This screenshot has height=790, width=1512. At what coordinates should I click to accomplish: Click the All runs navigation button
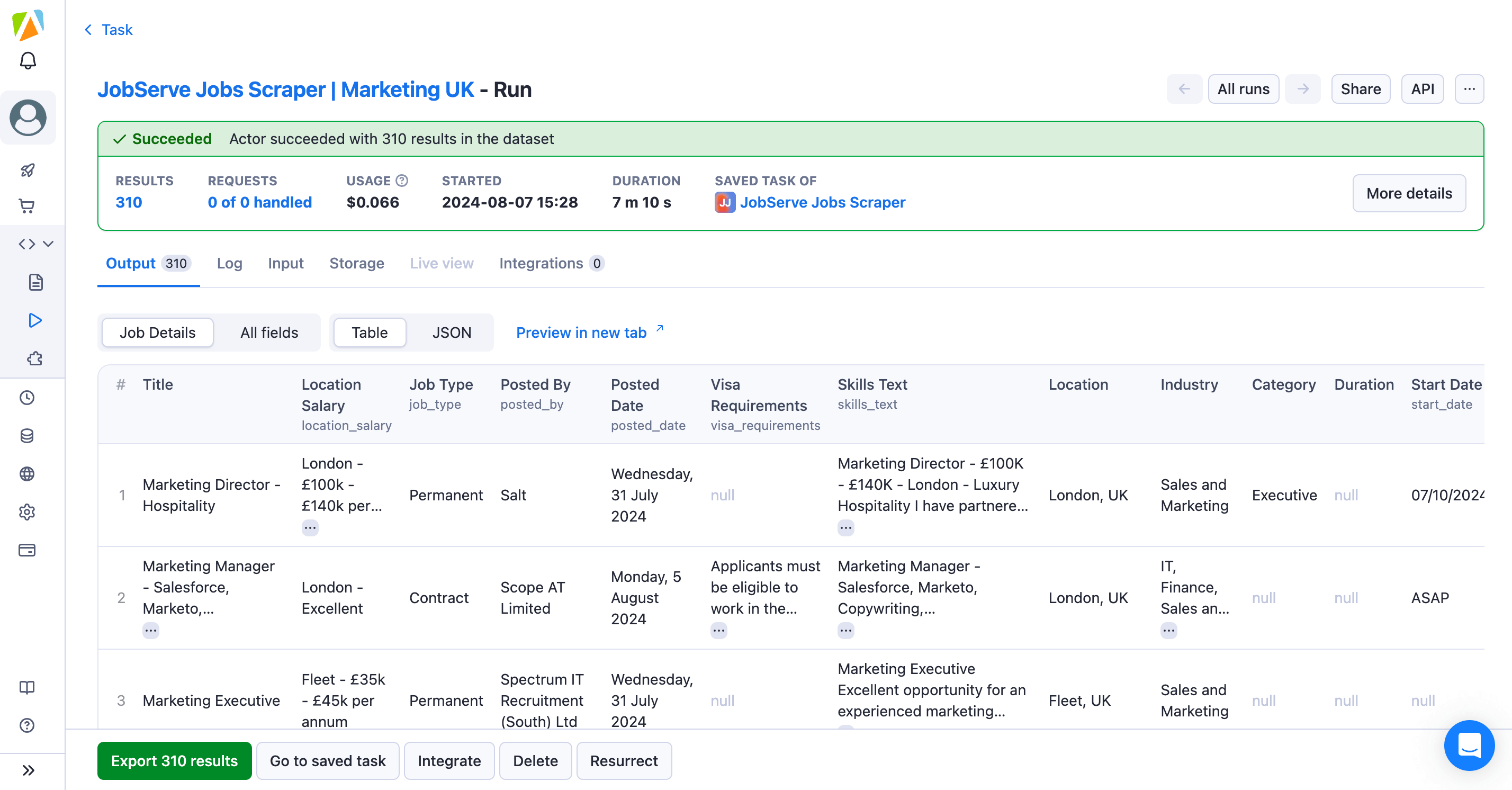click(x=1243, y=89)
